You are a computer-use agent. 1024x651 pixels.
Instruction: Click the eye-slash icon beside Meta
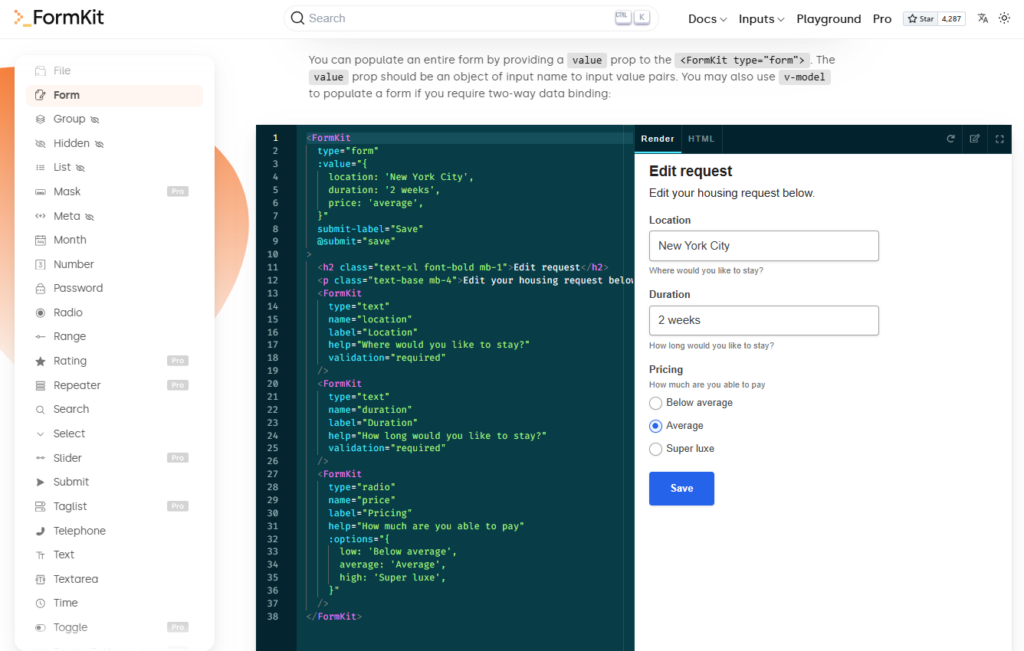point(89,216)
